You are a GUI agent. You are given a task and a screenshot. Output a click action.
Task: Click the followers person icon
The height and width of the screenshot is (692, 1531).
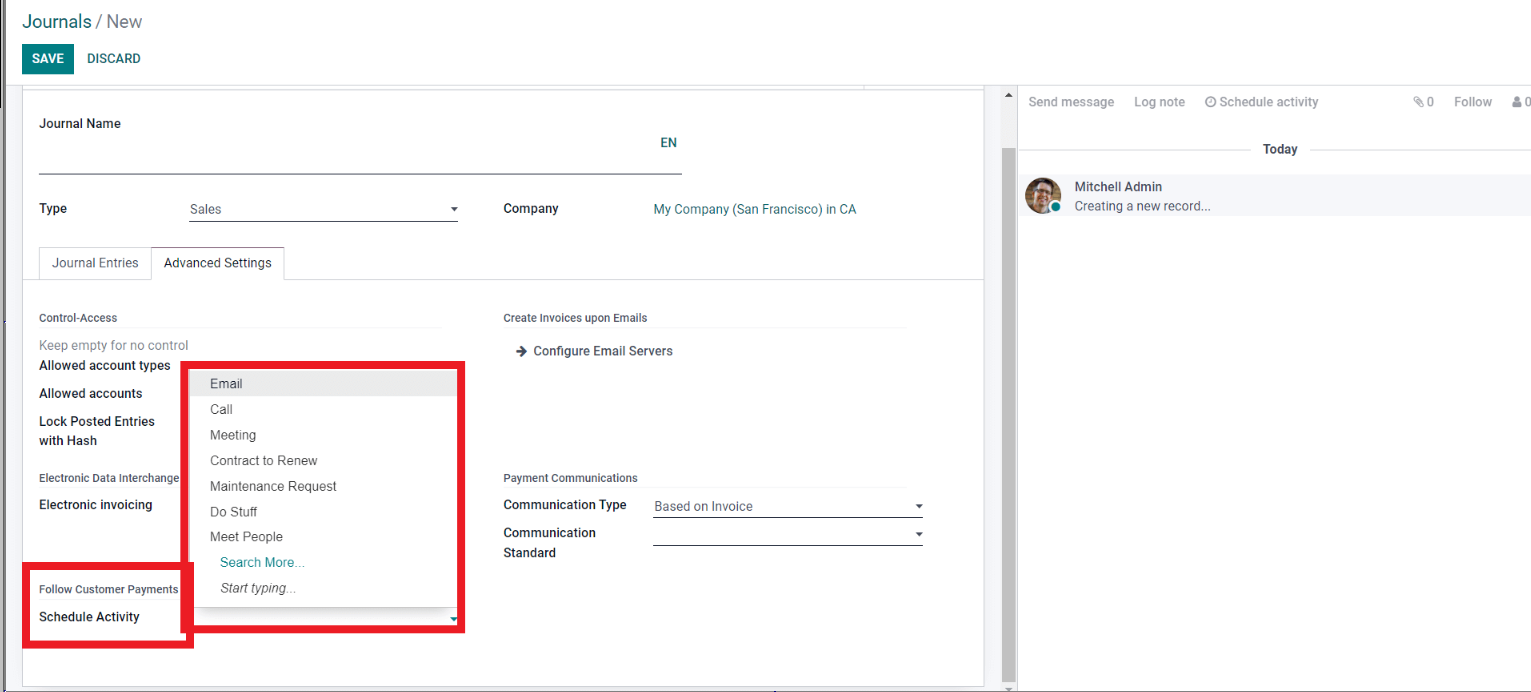[1517, 102]
